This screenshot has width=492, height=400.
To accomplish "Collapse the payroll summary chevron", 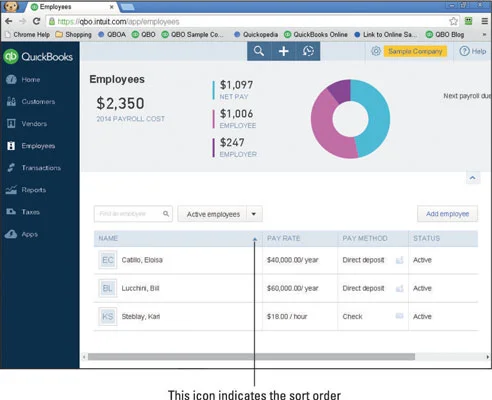I will tap(473, 178).
